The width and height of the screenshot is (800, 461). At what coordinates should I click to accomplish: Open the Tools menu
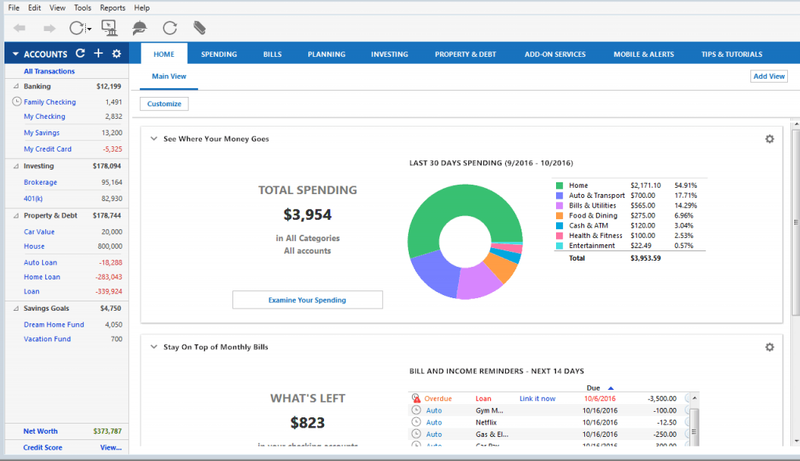point(82,8)
